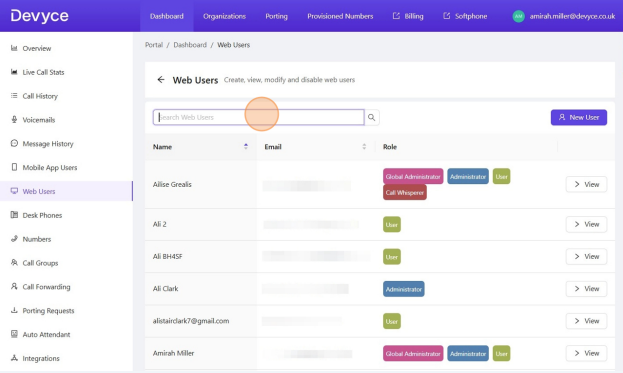Viewport: 623px width, 373px height.
Task: View the Ali Clark user
Action: [x=586, y=289]
